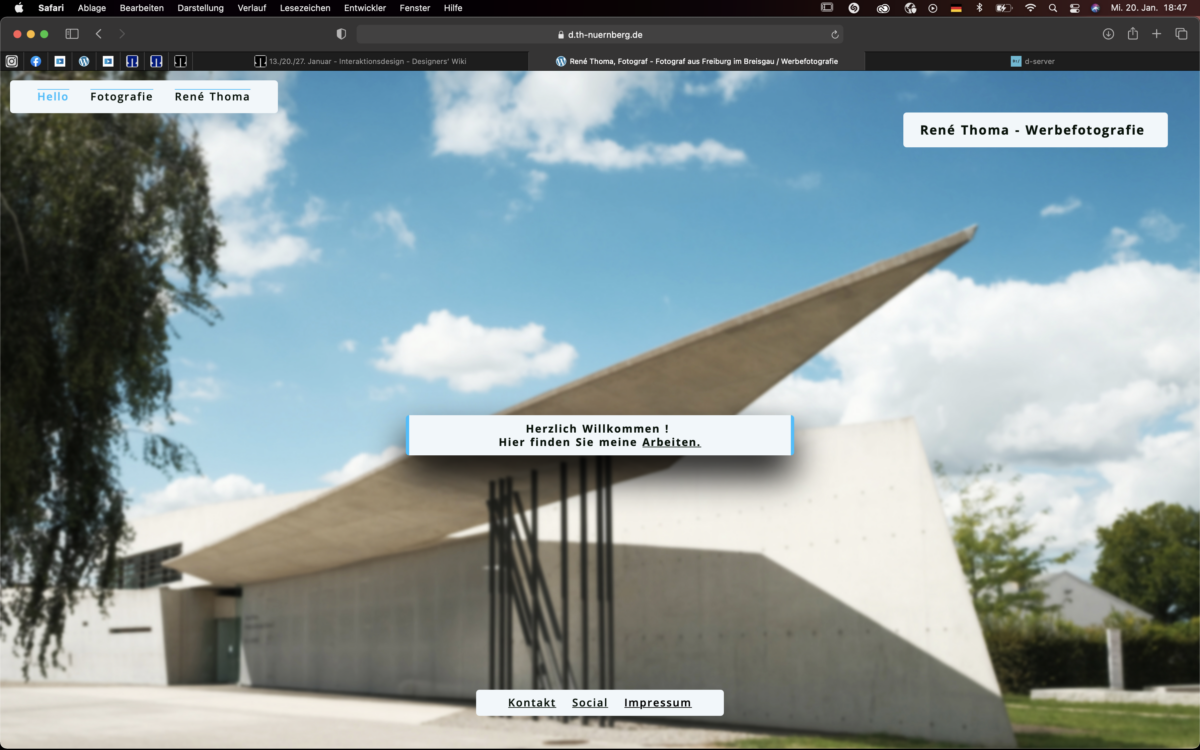Viewport: 1200px width, 750px height.
Task: Show the tab overview
Action: pyautogui.click(x=1181, y=34)
